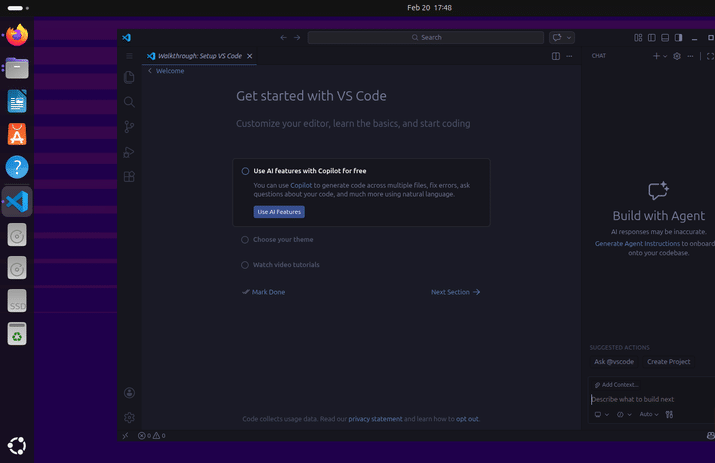Open the session target dropdown in chat input
Viewport: 715px width, 463px height.
pyautogui.click(x=601, y=414)
